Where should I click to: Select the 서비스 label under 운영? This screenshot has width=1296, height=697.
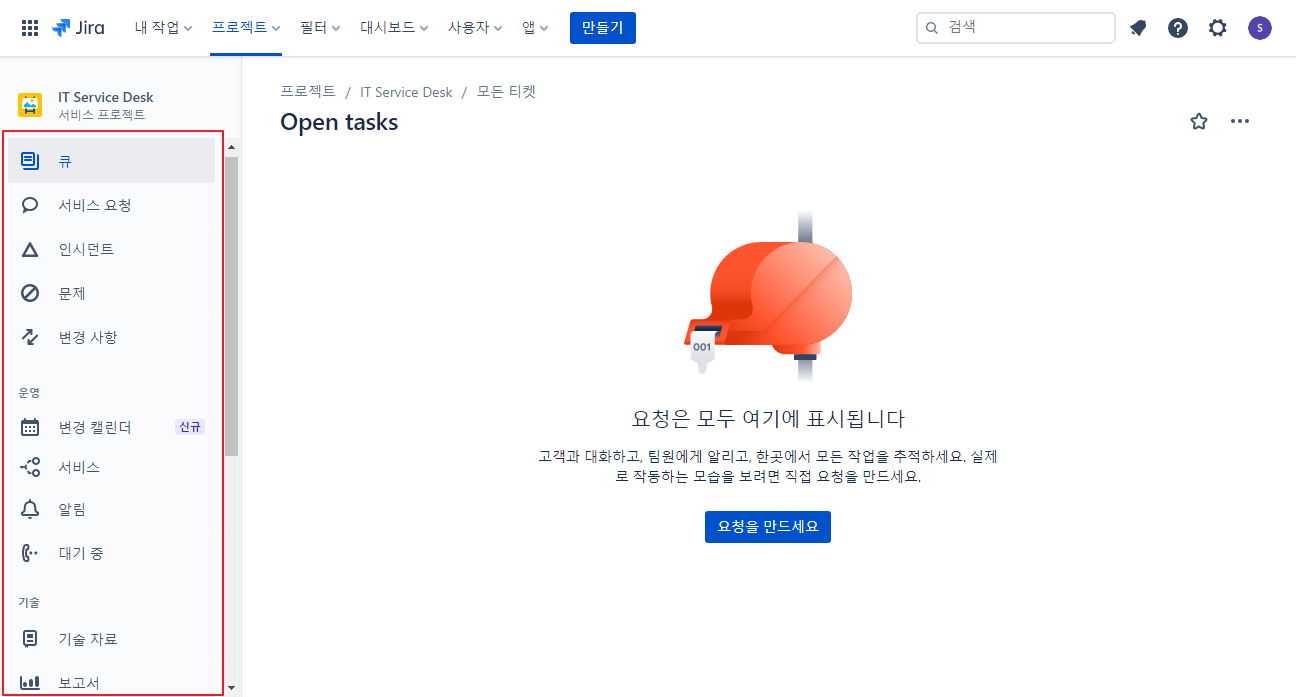coord(79,467)
